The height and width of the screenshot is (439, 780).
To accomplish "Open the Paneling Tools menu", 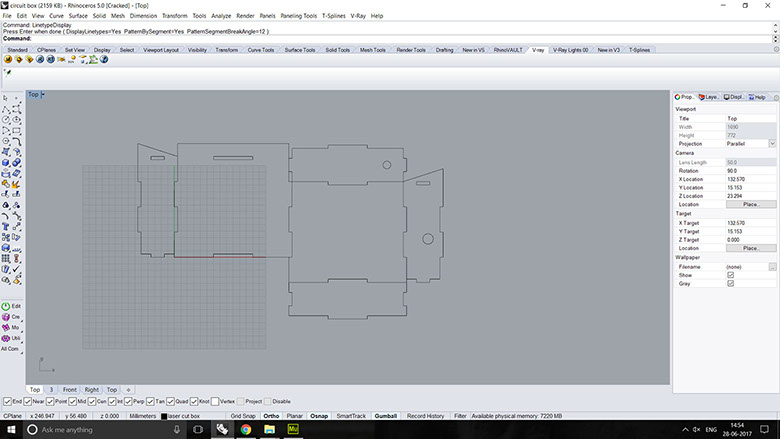I will [298, 16].
